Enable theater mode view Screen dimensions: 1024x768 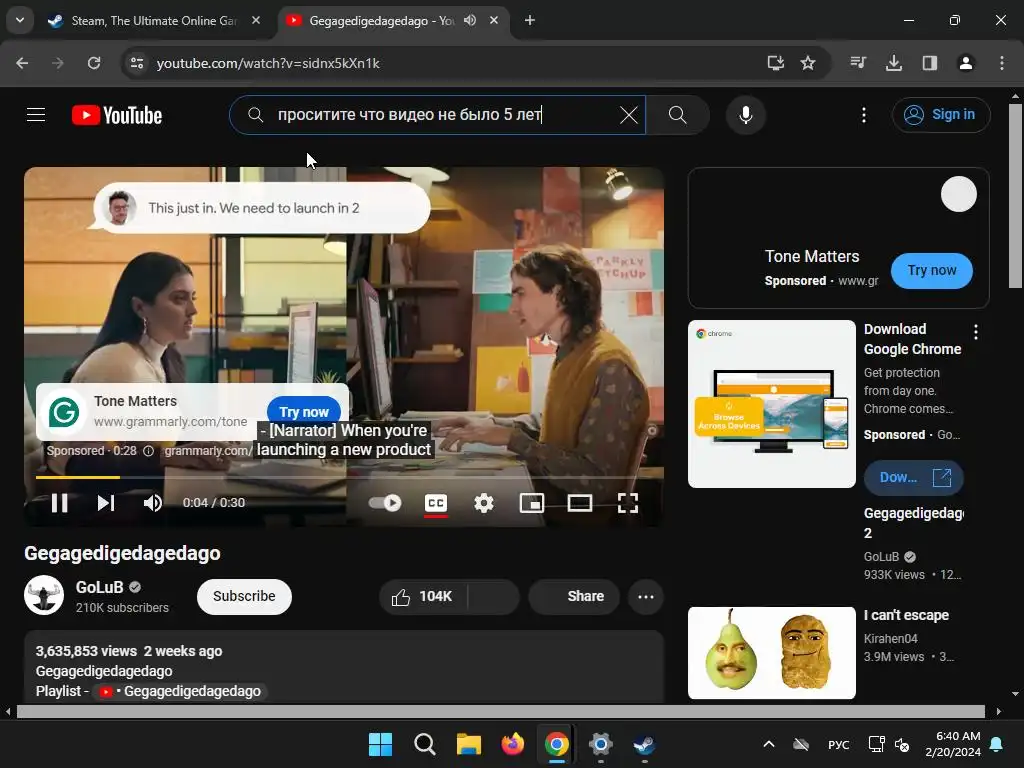[x=580, y=503]
